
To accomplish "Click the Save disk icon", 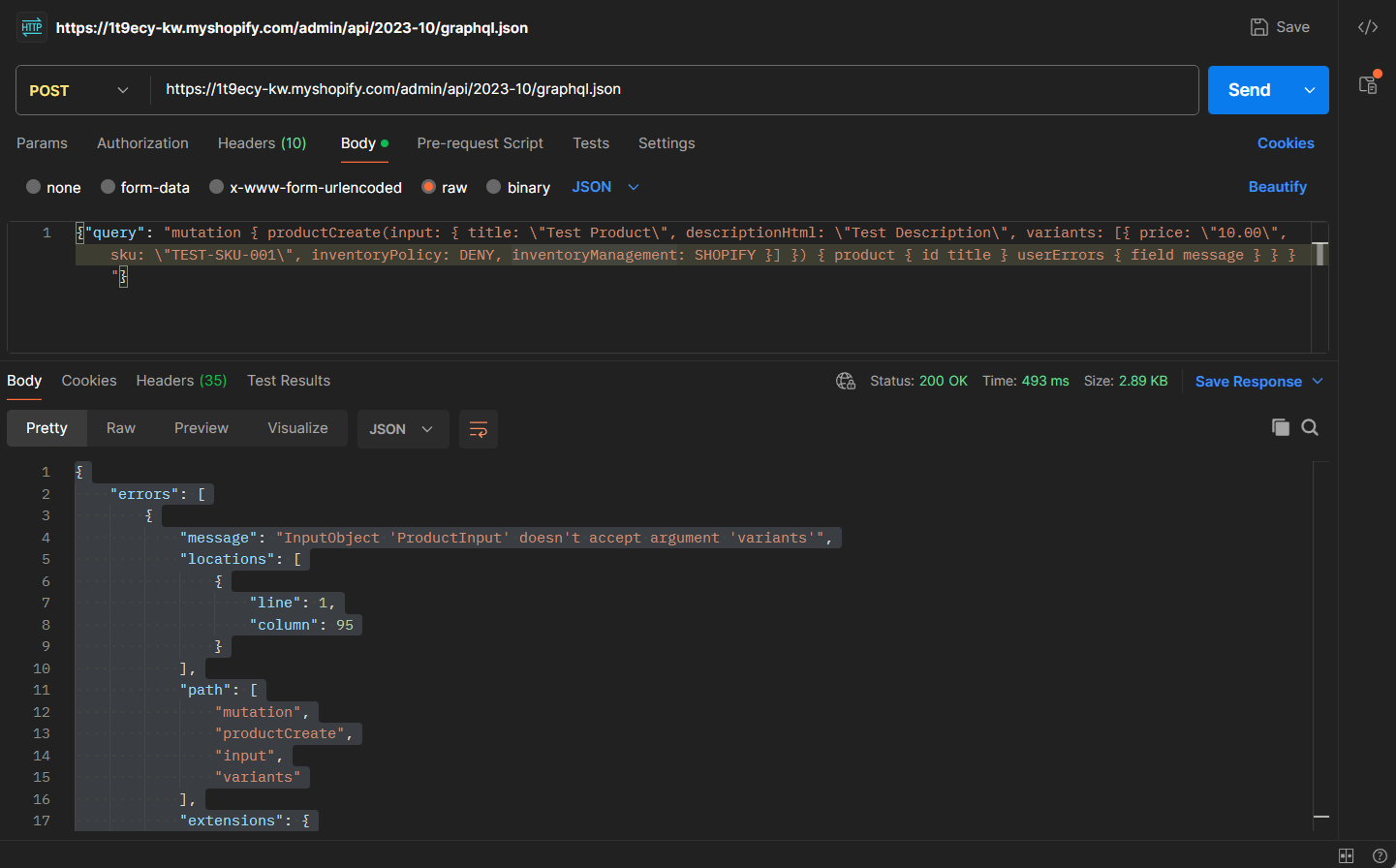I will click(x=1259, y=27).
